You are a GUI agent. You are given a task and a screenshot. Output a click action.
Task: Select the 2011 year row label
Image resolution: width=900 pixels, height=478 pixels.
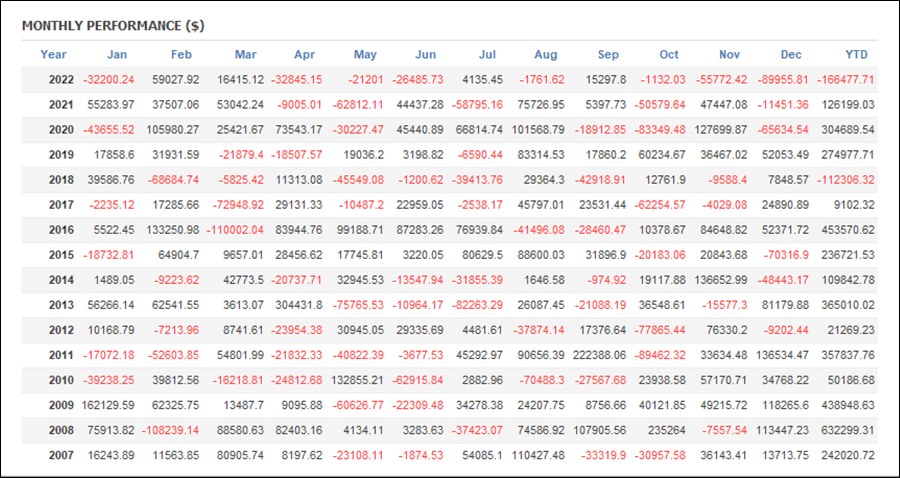tap(61, 355)
